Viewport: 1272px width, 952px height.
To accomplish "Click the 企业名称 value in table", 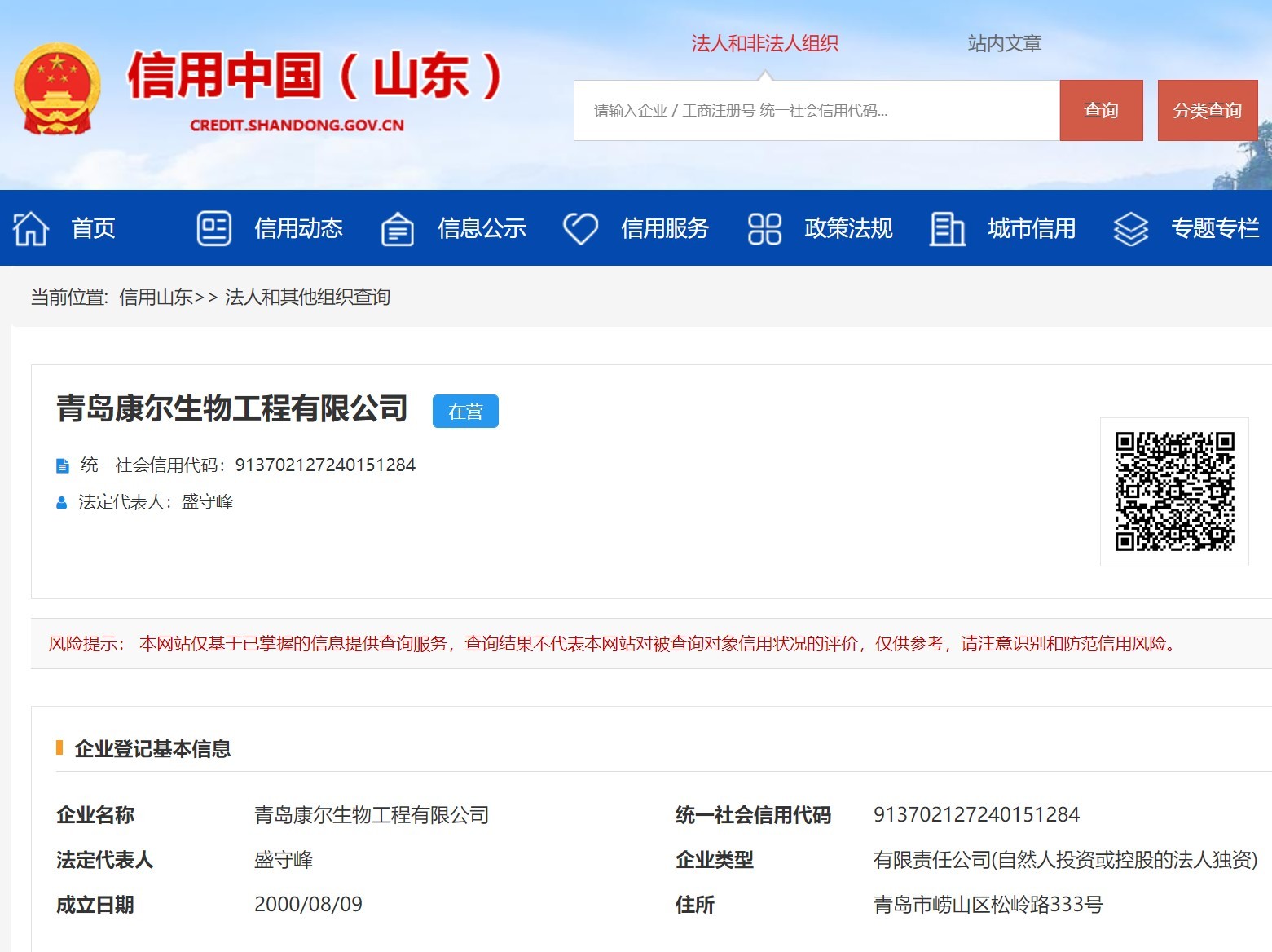I will 372,815.
